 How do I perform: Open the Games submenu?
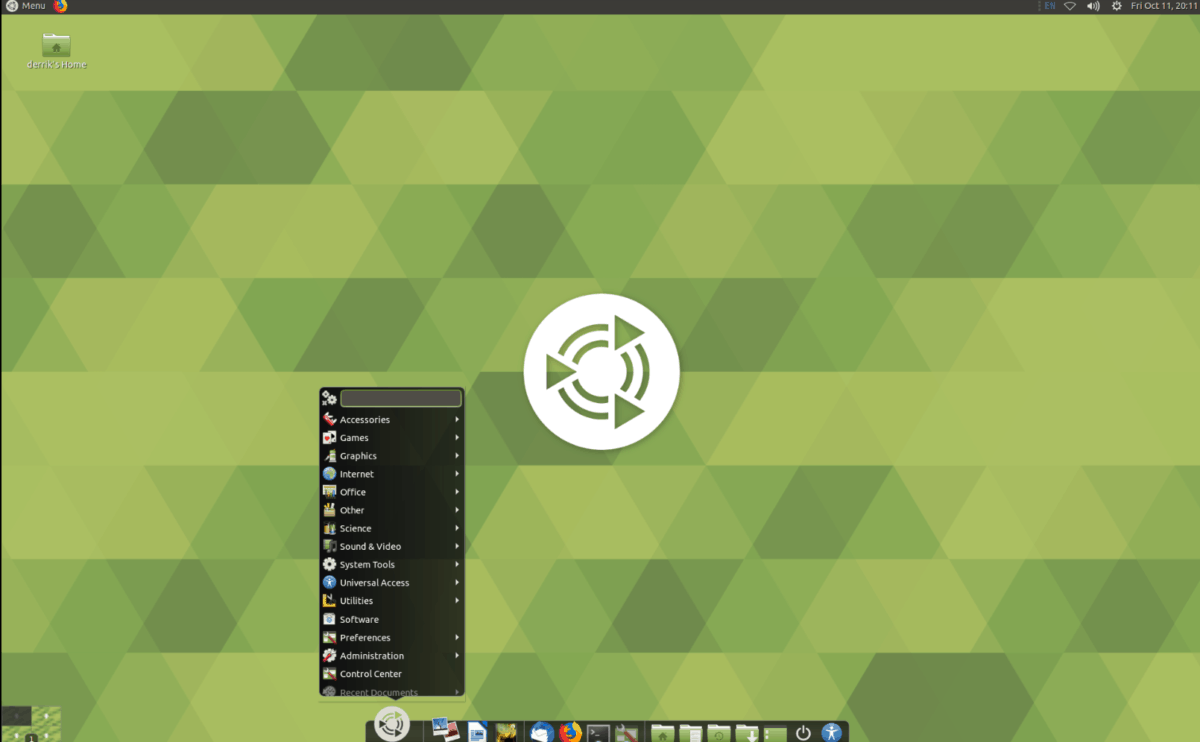392,438
